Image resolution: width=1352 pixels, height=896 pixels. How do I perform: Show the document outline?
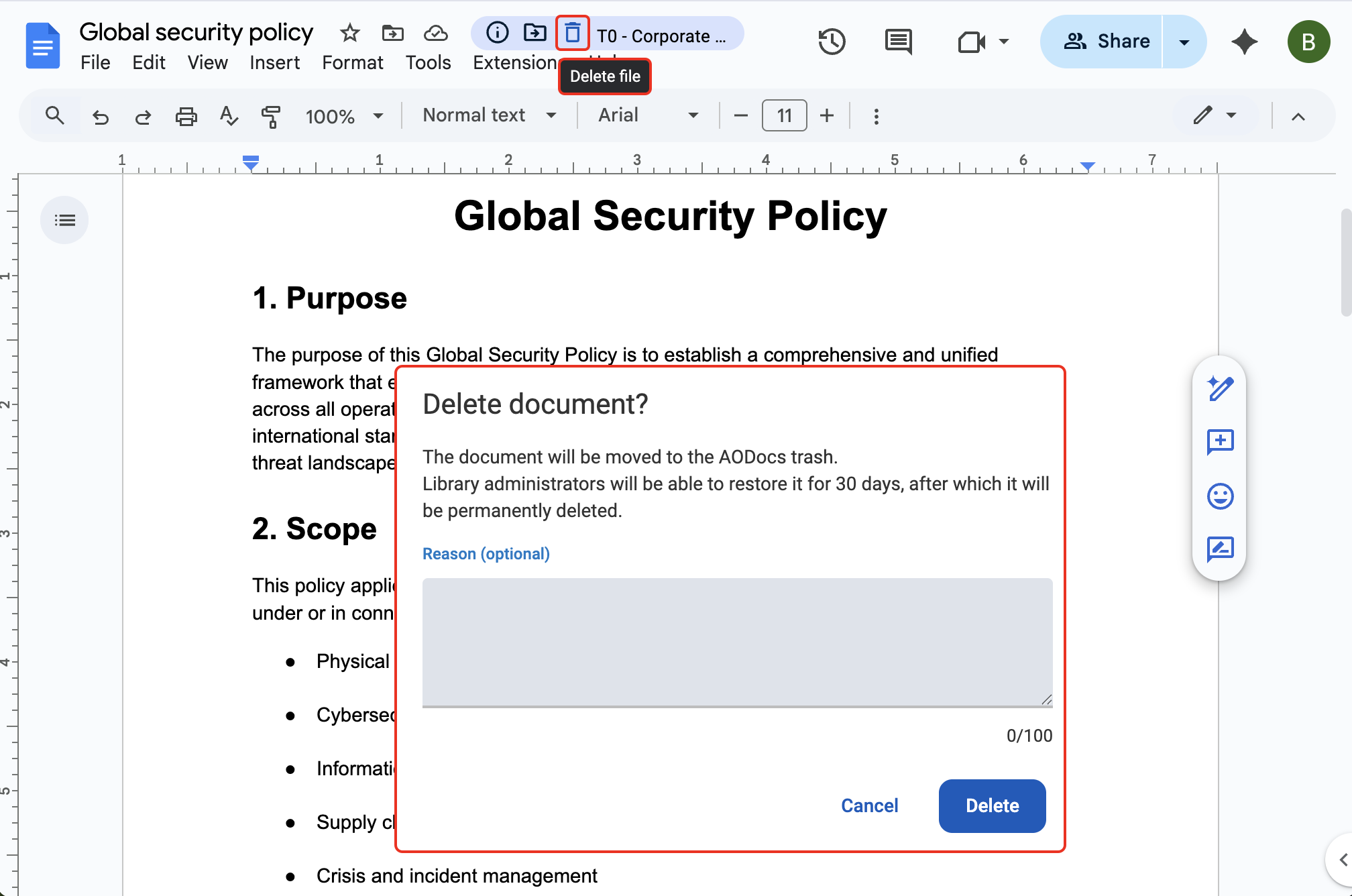64,220
